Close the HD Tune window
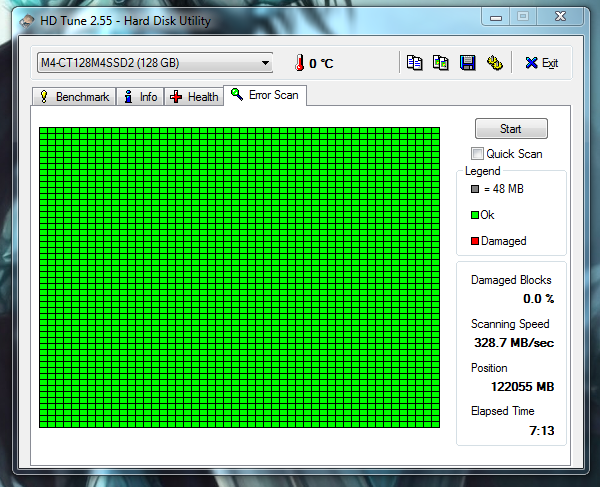 560,16
